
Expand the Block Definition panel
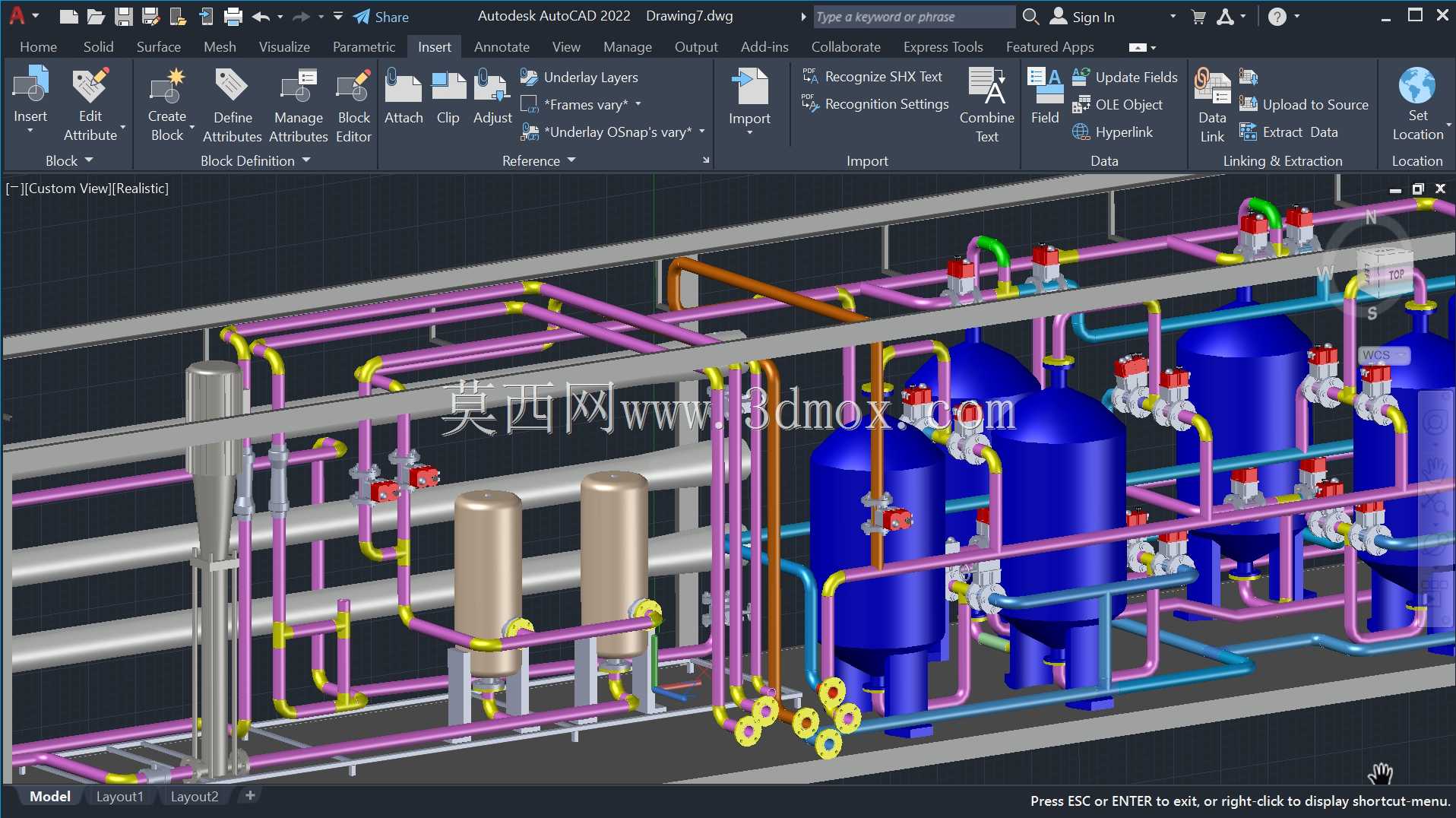(x=255, y=160)
